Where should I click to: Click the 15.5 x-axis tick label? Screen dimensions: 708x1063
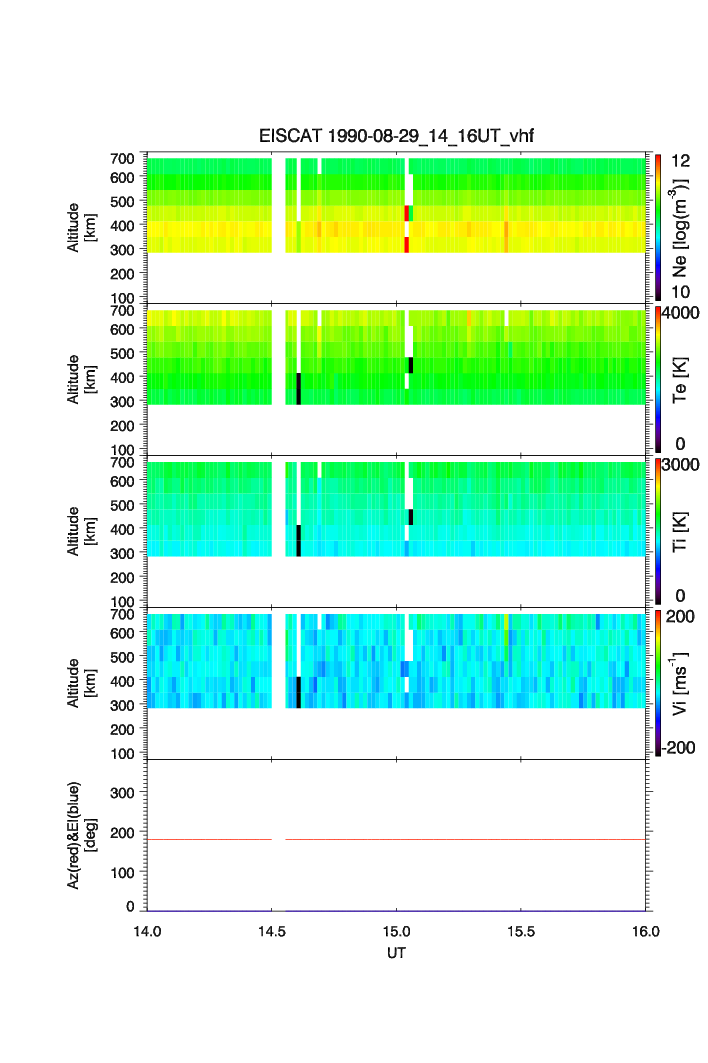click(x=521, y=931)
